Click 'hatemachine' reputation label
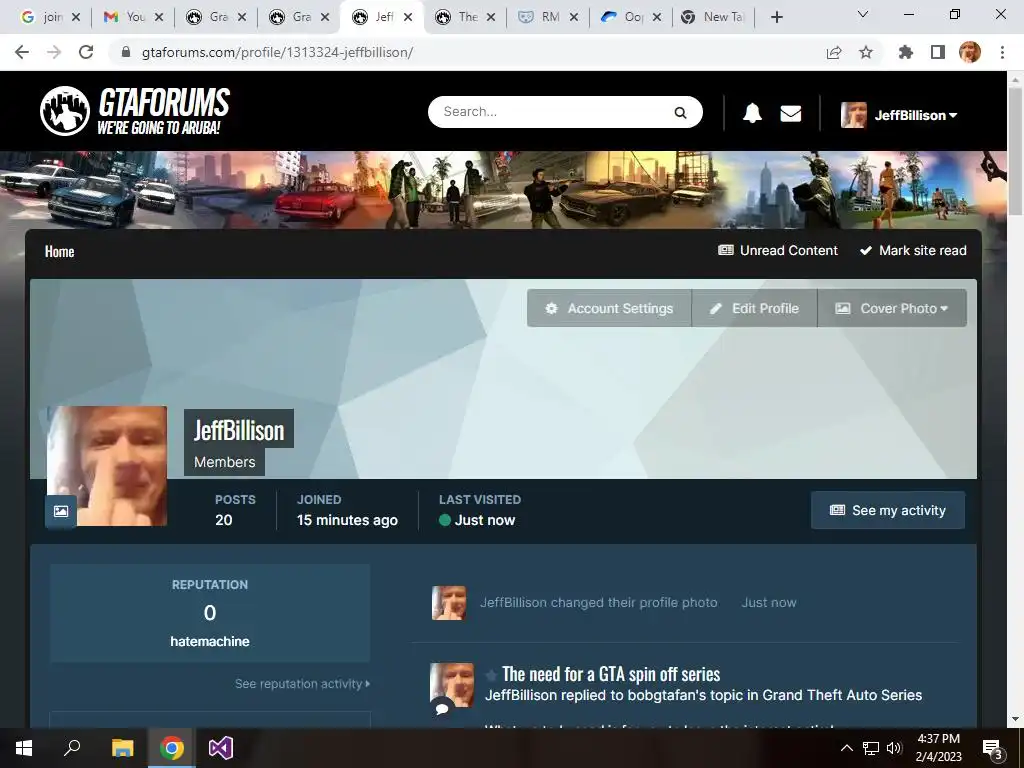Viewport: 1024px width, 768px height. point(210,641)
